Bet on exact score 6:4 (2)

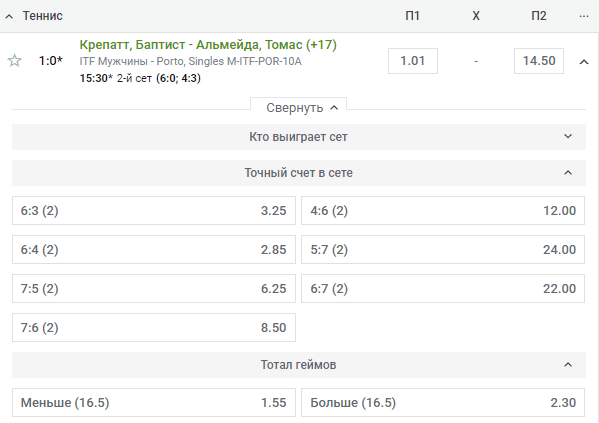point(154,250)
